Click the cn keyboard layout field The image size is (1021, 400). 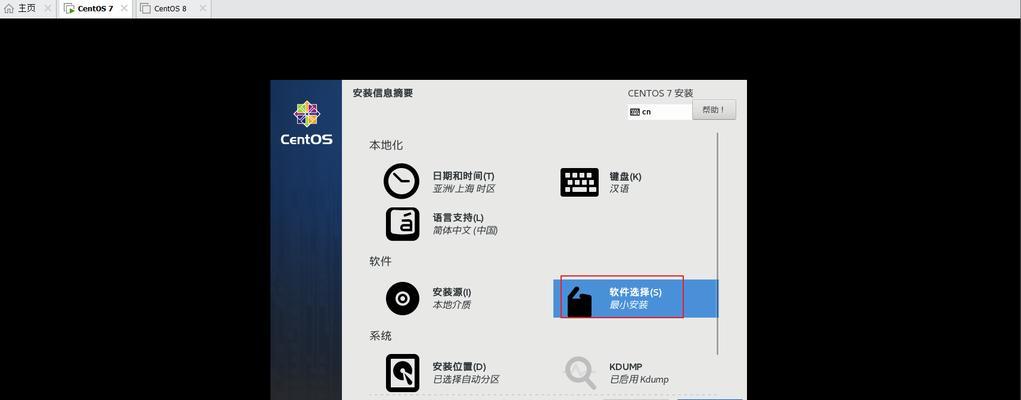click(x=660, y=111)
